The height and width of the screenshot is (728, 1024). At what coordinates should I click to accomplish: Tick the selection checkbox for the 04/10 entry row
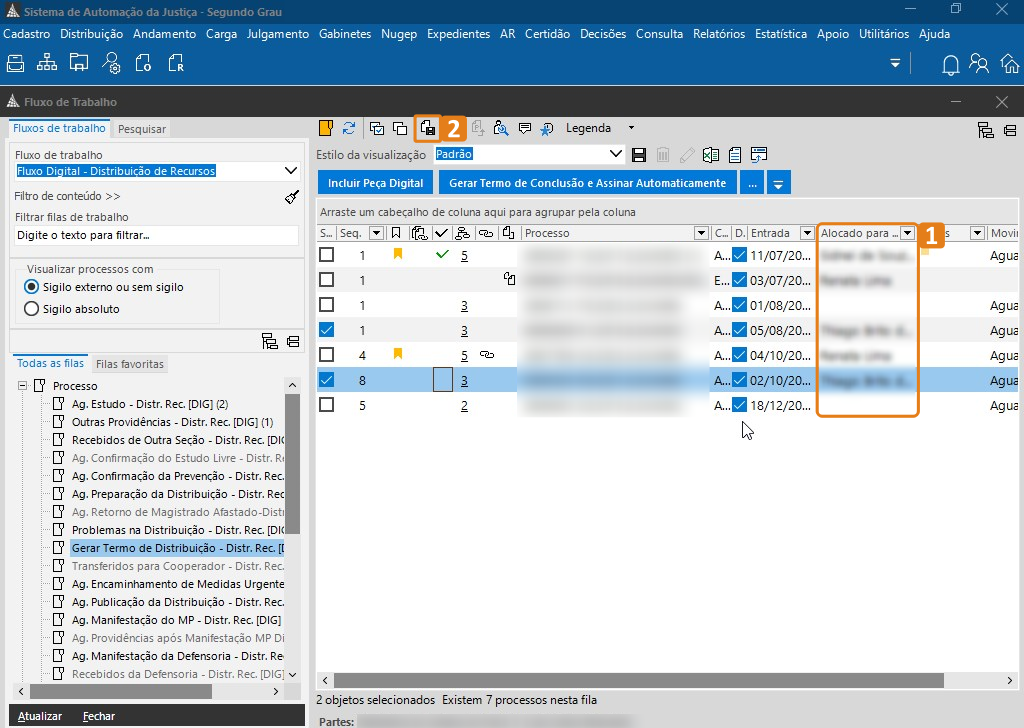[327, 355]
